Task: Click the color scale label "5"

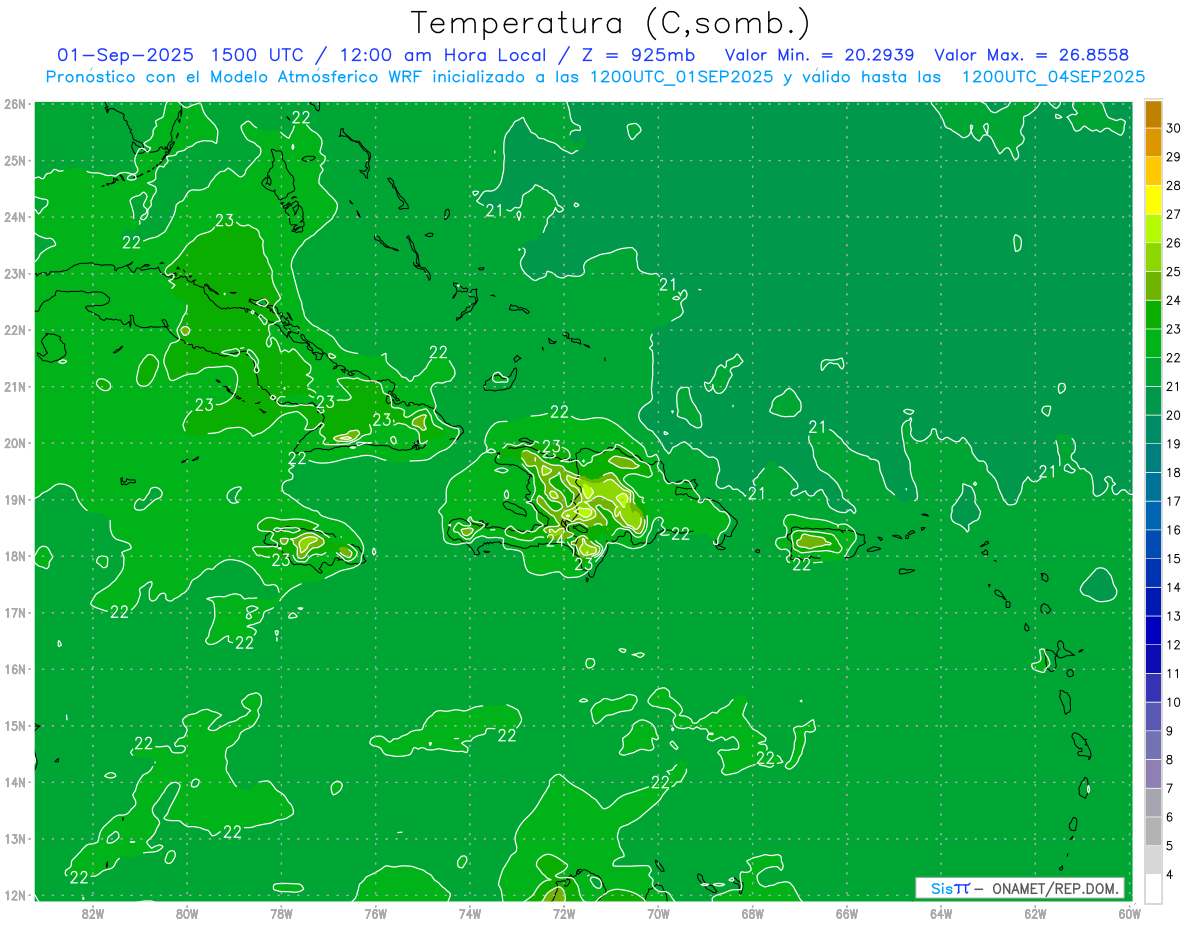Action: [1170, 846]
